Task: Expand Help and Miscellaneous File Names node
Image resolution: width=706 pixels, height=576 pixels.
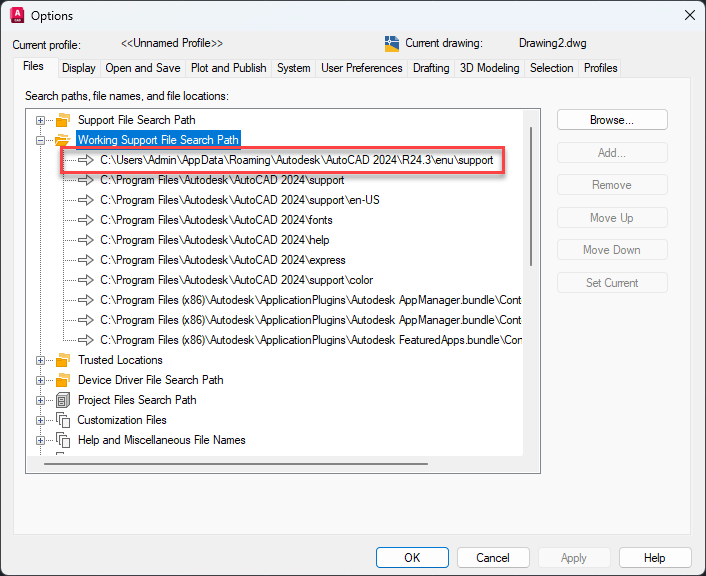Action: pos(41,440)
